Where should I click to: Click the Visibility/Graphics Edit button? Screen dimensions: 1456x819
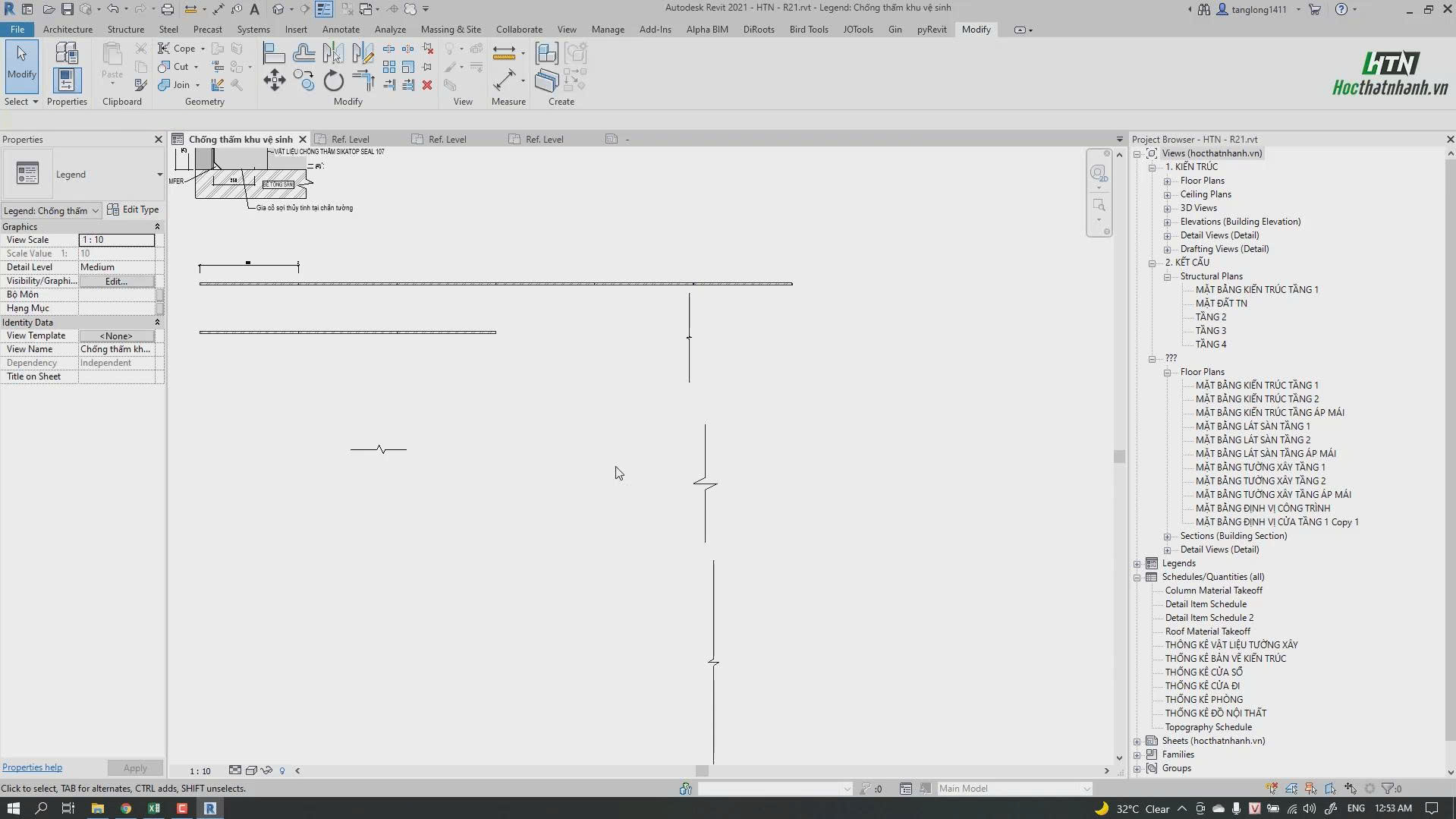click(x=116, y=281)
